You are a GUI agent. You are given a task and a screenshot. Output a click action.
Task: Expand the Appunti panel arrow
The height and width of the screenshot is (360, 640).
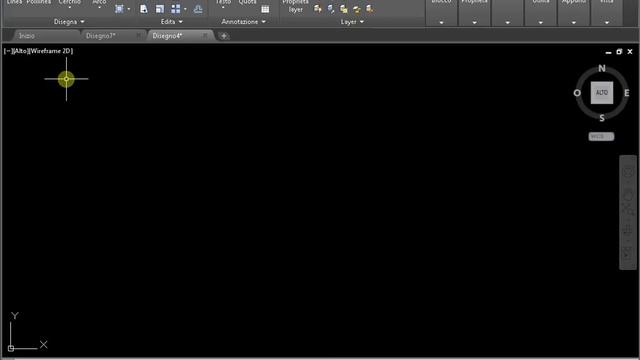(573, 22)
